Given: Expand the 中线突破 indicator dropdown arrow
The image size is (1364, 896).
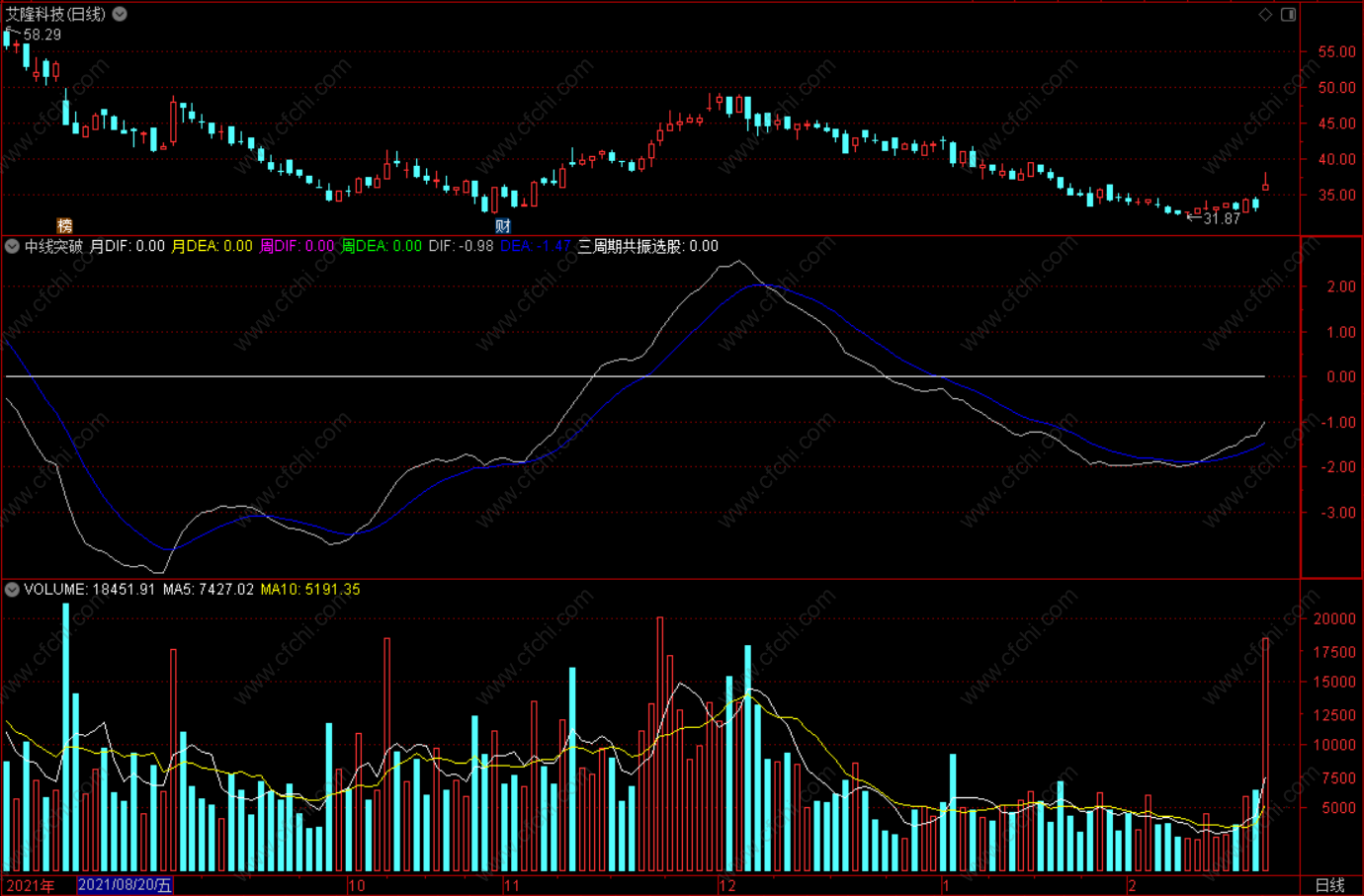Looking at the screenshot, I should tap(12, 246).
